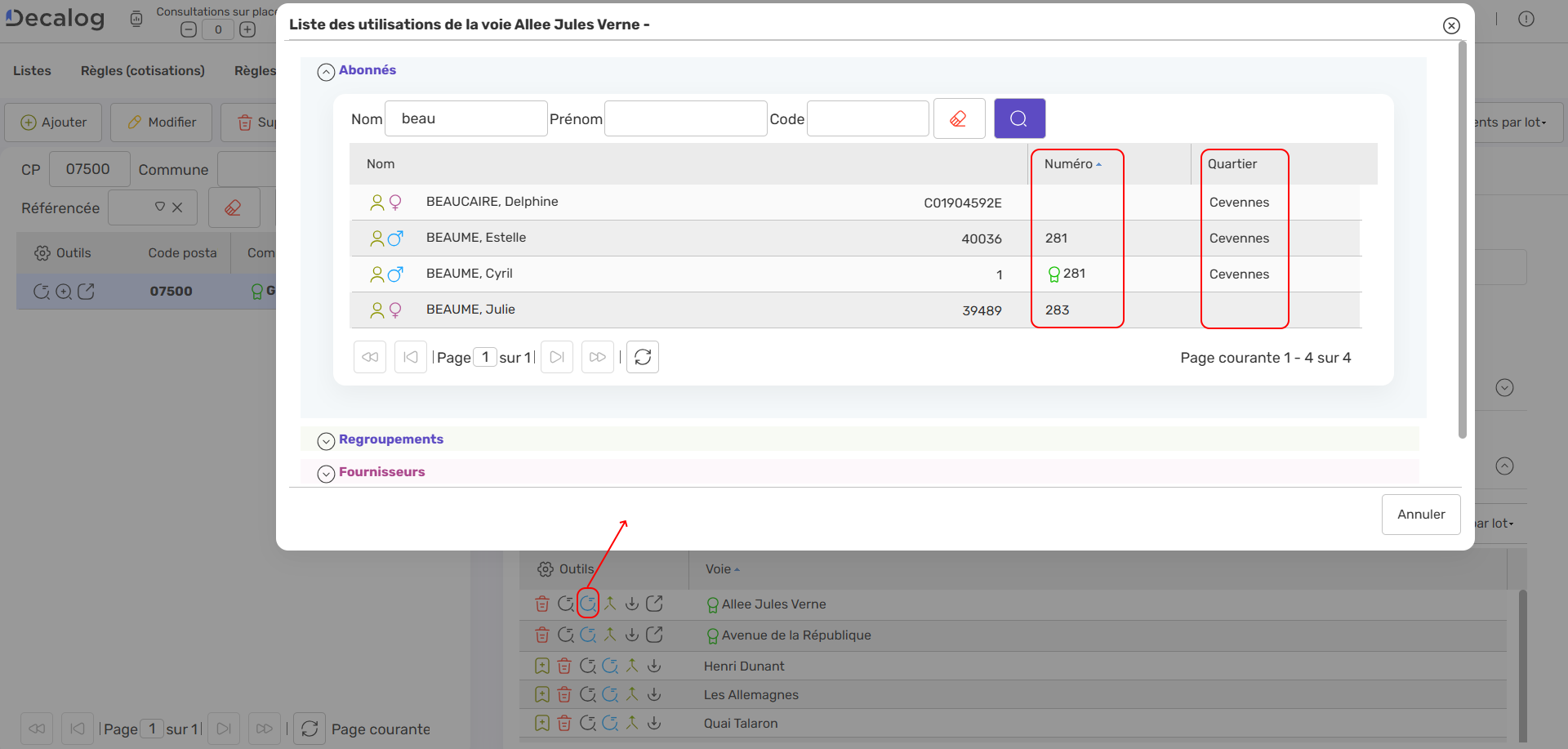The image size is (1568, 749).
Task: Click the open-external icon for Allee Jules Verne
Action: coord(654,604)
